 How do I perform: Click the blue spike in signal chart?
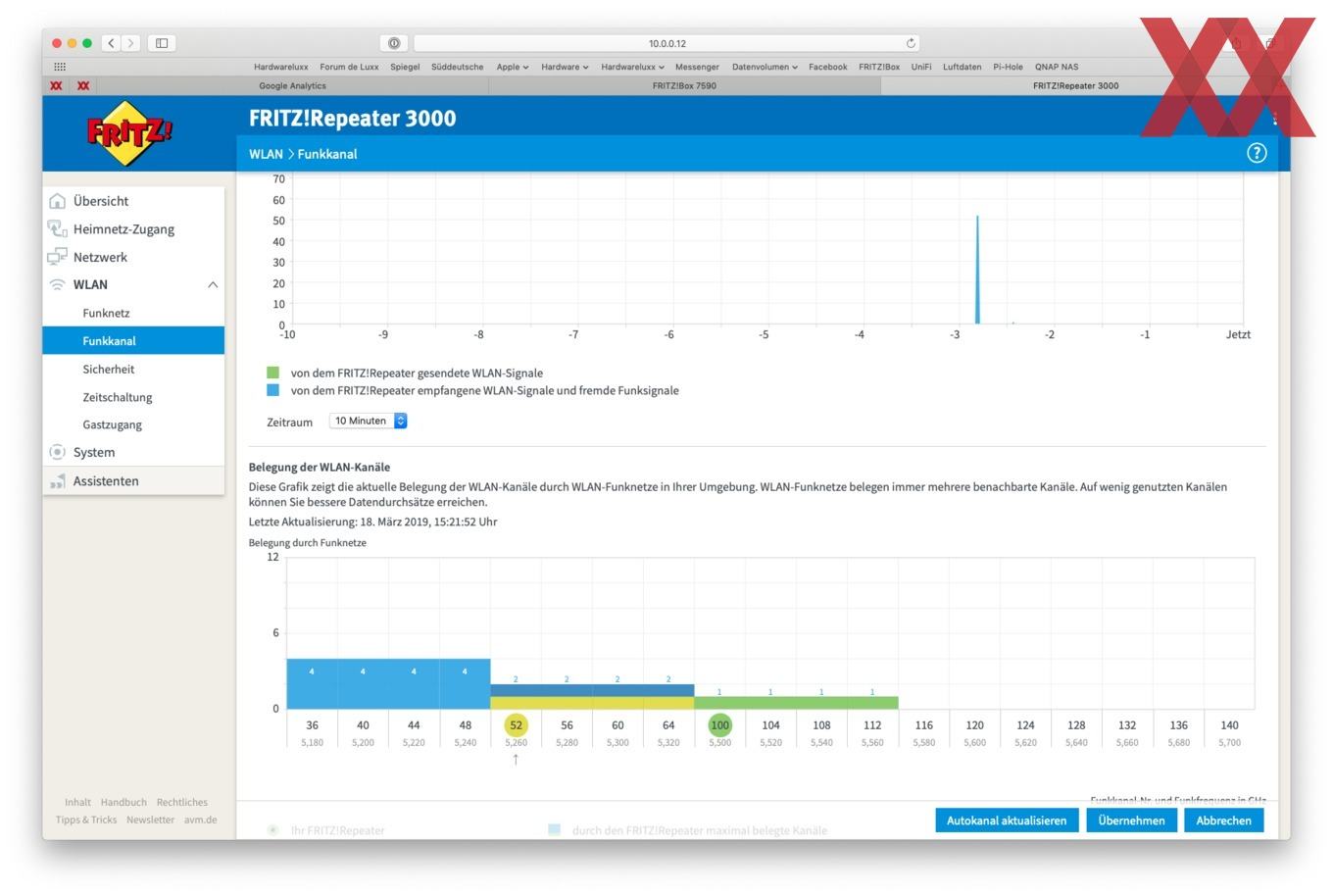click(x=977, y=270)
